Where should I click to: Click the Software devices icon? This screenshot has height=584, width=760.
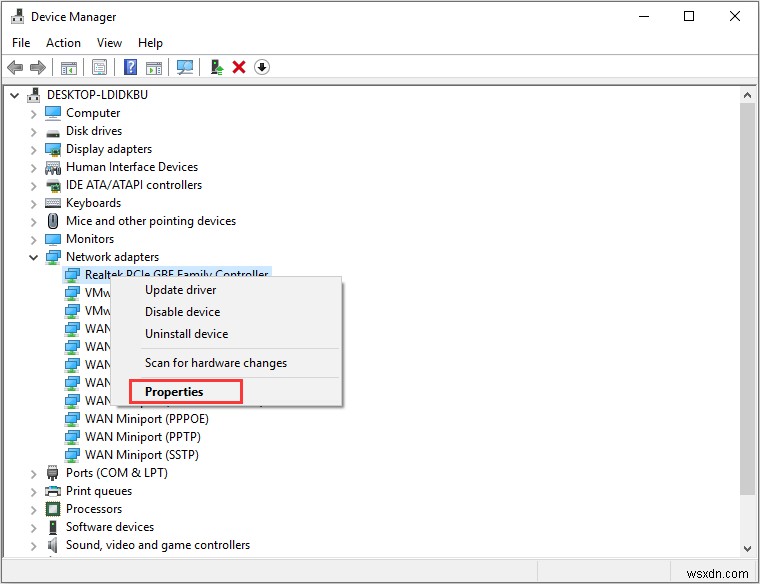coord(53,527)
